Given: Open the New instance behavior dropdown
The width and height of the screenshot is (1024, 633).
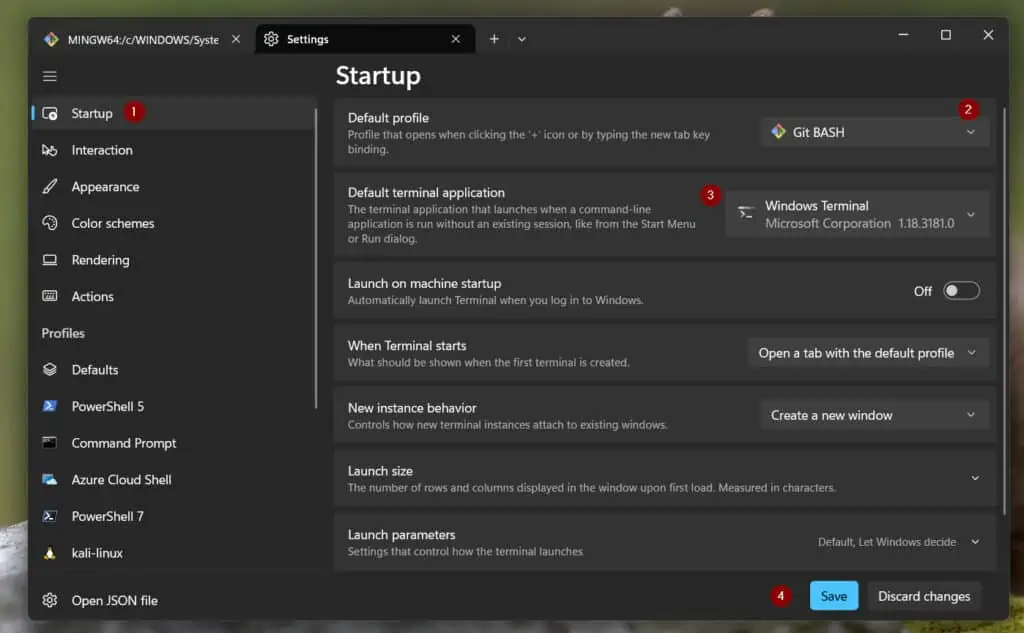Looking at the screenshot, I should click(x=874, y=415).
